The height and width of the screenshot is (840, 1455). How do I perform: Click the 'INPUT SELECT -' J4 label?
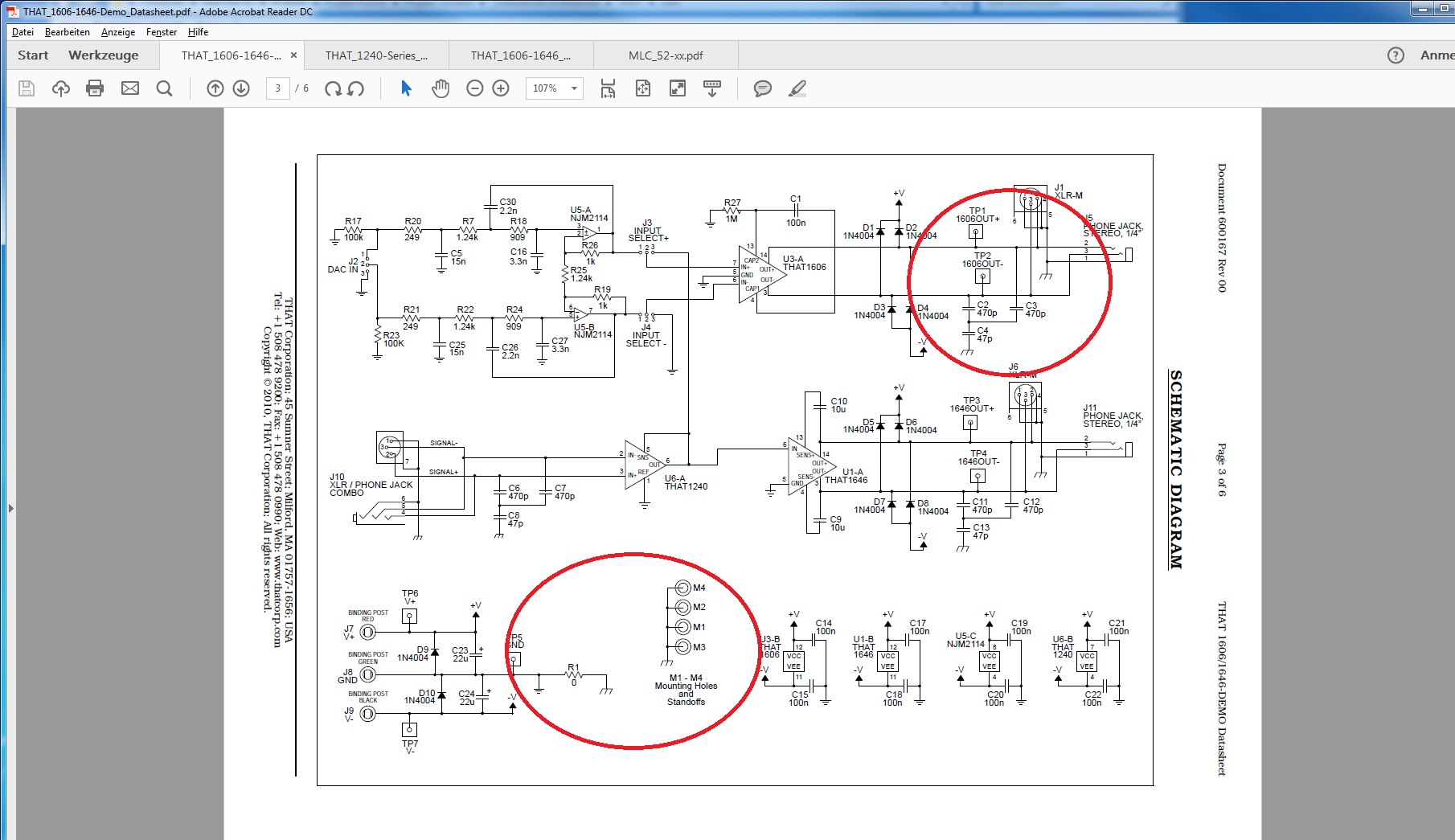tap(646, 339)
